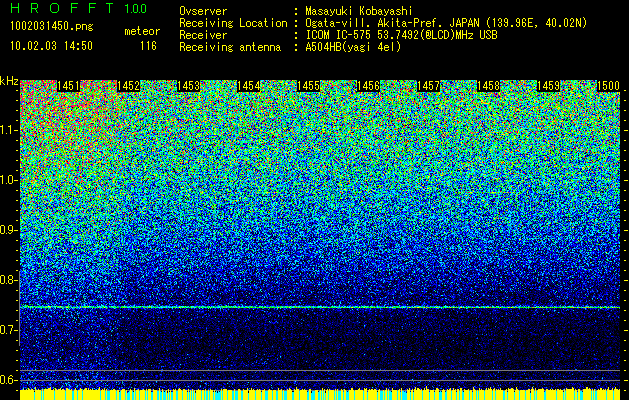Click the ICOM IC-575 receiver details
This screenshot has height=400, width=629.
tap(402, 35)
